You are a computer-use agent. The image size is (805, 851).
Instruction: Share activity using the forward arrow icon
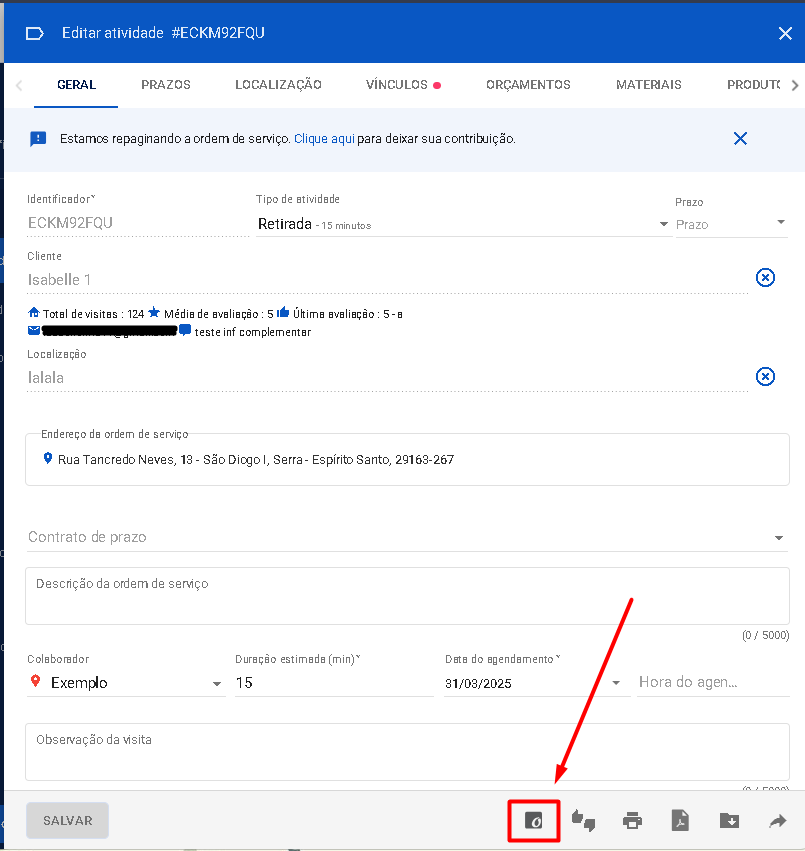point(778,821)
